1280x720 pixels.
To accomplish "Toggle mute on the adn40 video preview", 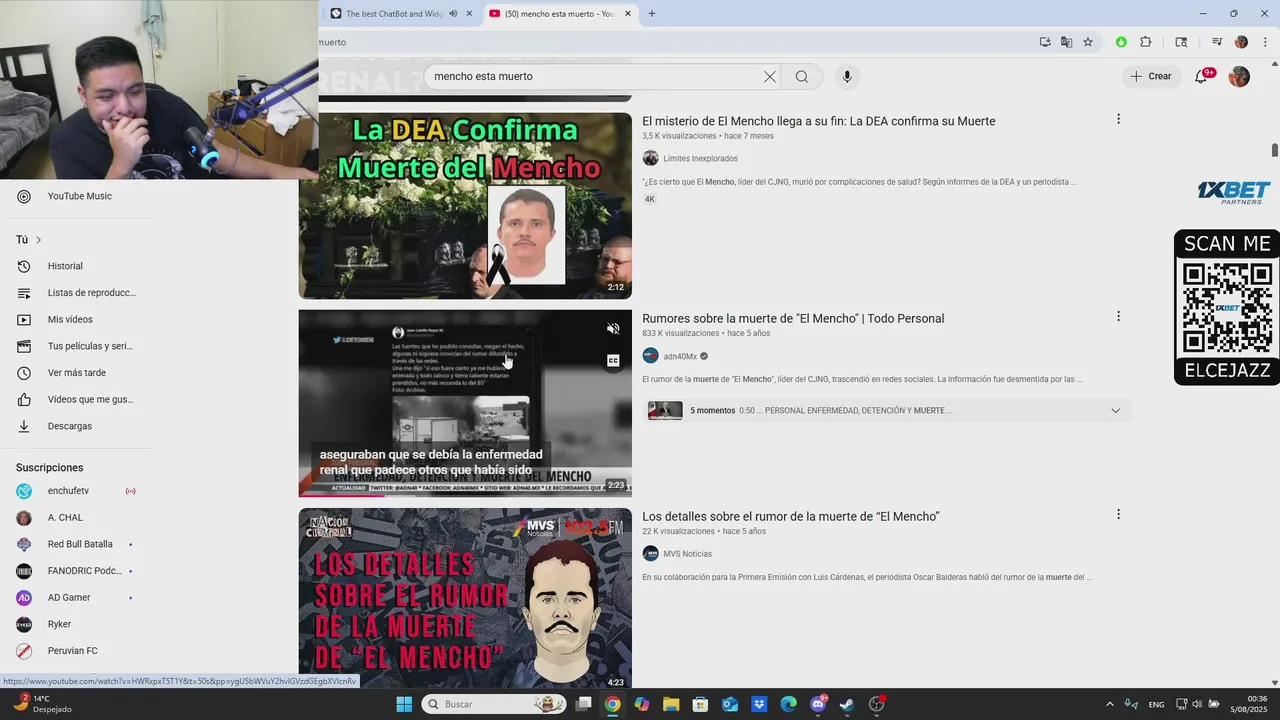I will tap(613, 328).
